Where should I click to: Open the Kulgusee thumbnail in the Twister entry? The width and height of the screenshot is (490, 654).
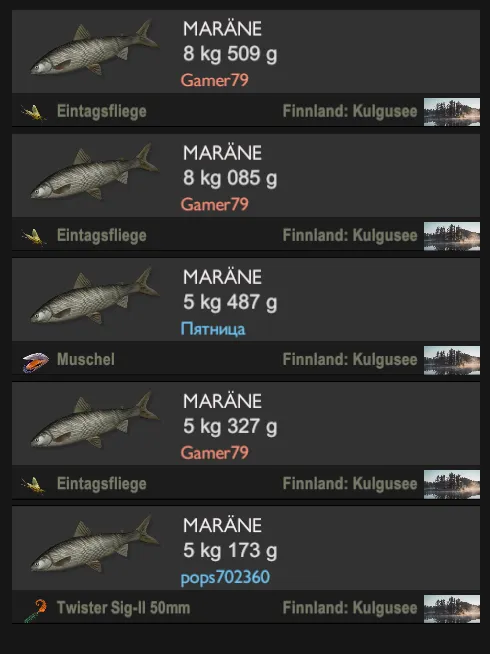tap(452, 609)
